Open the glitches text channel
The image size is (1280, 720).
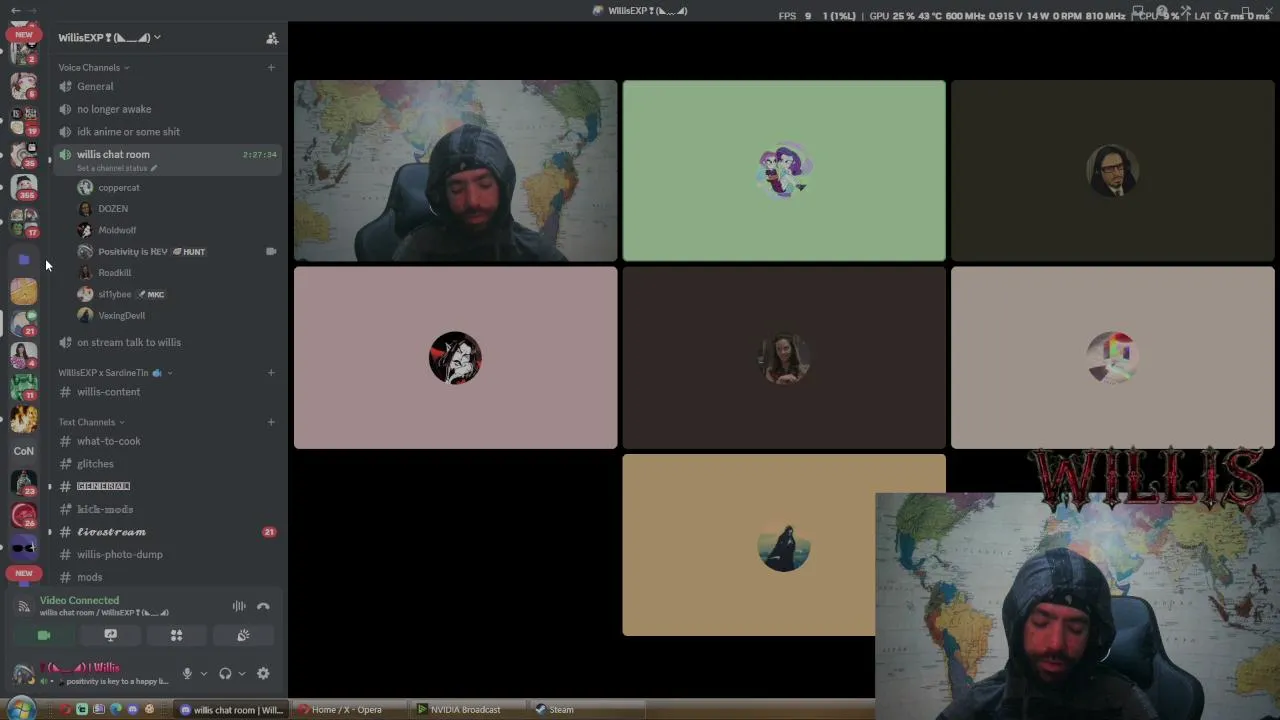click(168, 464)
